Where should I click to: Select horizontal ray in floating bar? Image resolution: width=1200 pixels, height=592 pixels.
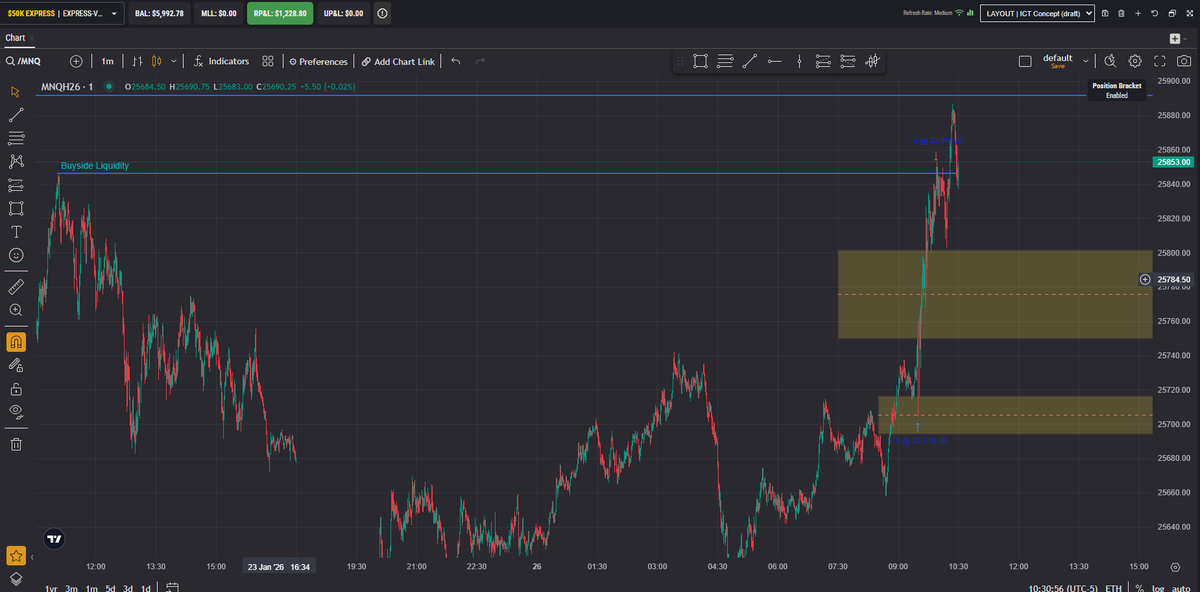775,61
